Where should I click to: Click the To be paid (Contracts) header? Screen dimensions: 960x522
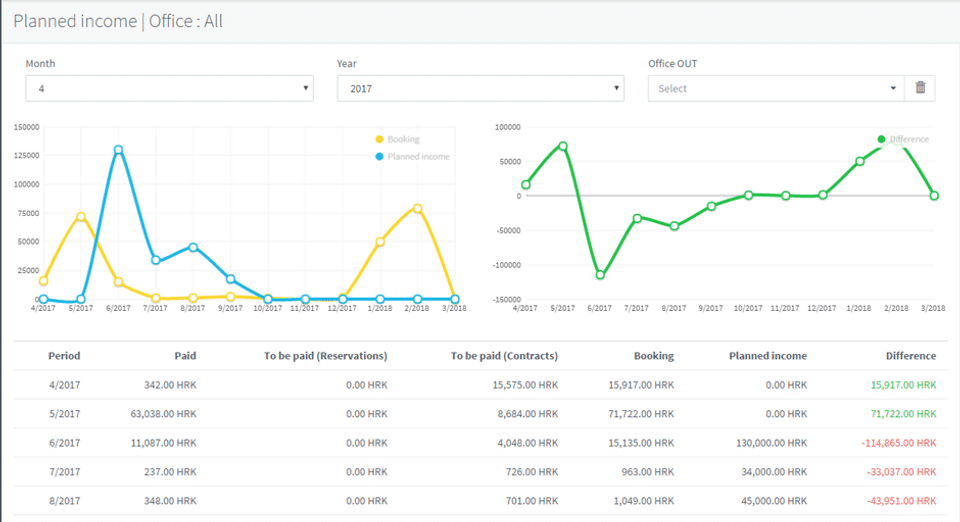504,355
